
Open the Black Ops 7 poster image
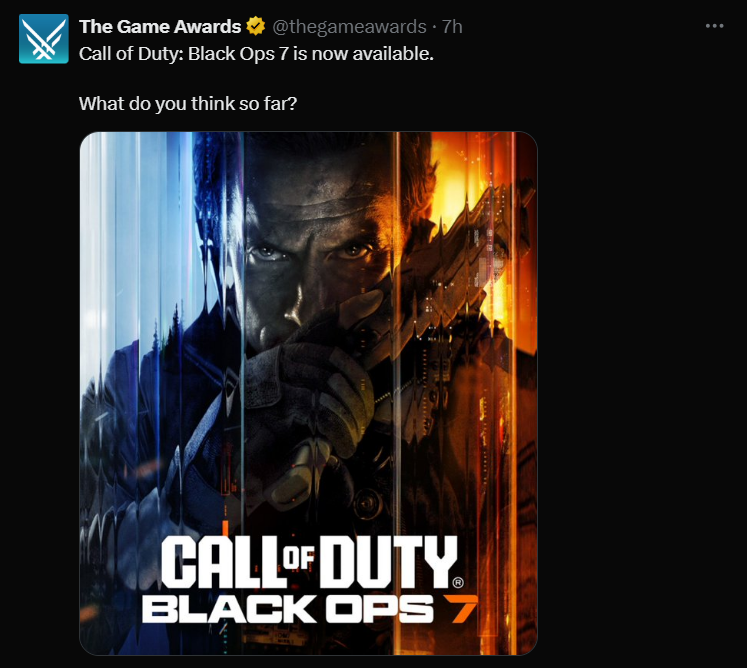click(x=308, y=393)
